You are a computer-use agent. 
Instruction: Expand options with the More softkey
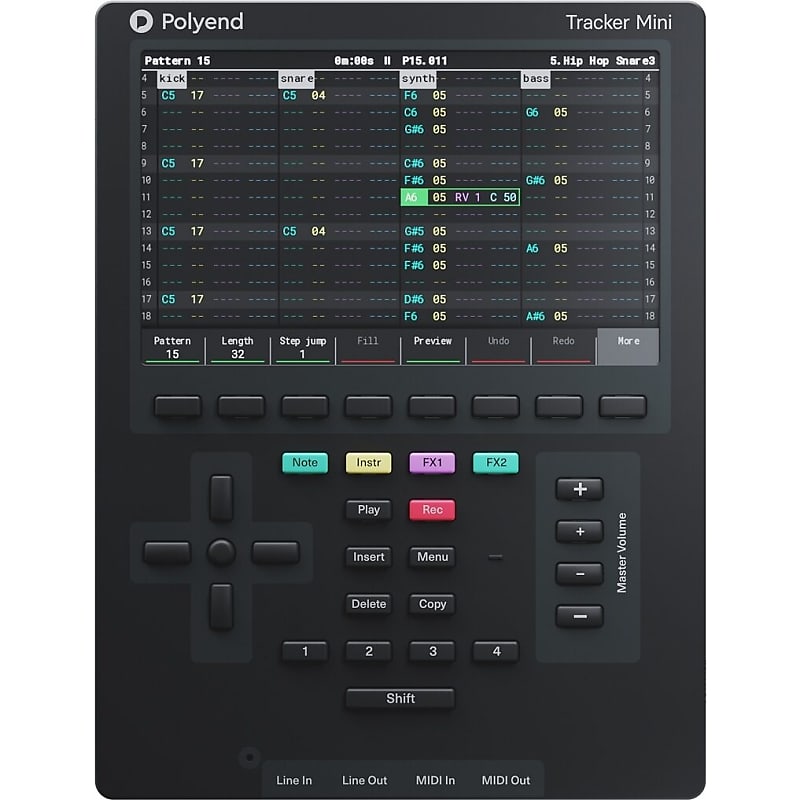click(628, 347)
